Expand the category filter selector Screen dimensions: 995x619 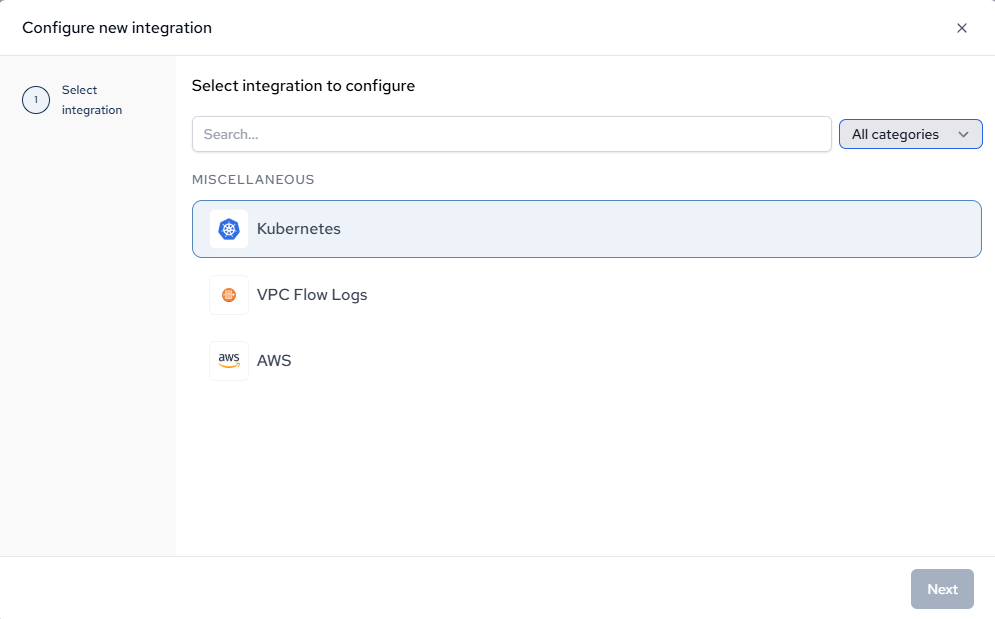pyautogui.click(x=910, y=134)
